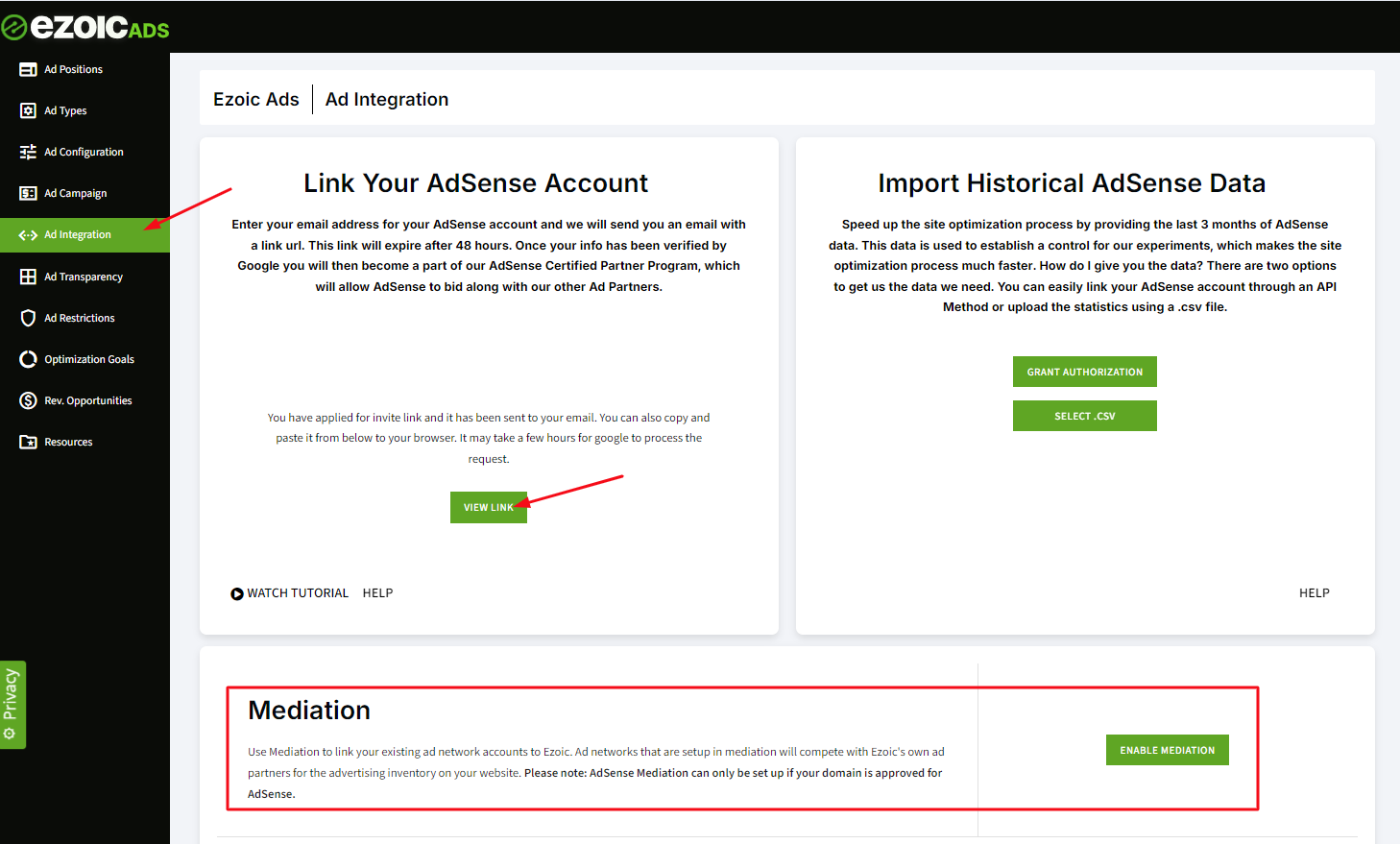
Task: Click the Ad Positions sidebar icon
Action: point(28,69)
